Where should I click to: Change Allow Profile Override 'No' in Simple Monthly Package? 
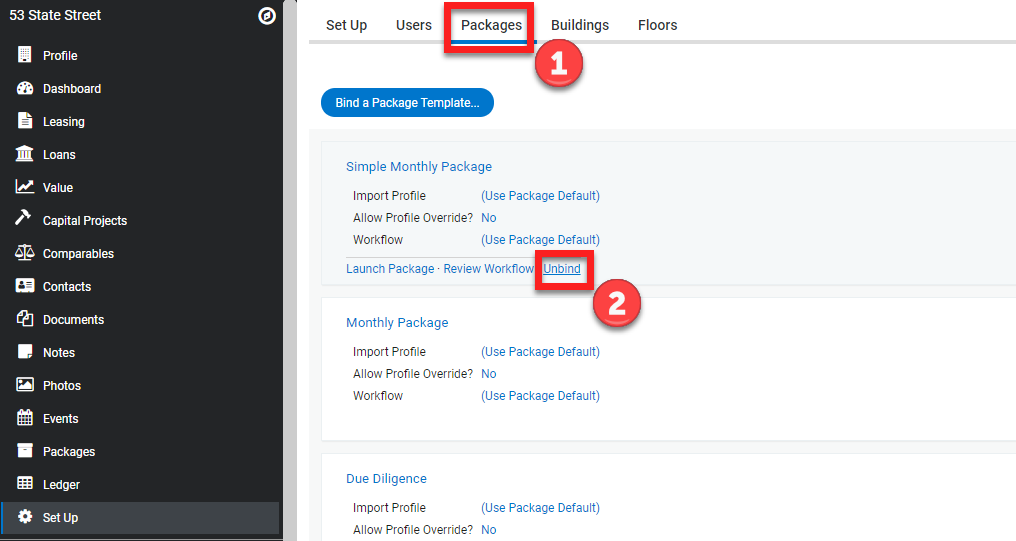[489, 218]
